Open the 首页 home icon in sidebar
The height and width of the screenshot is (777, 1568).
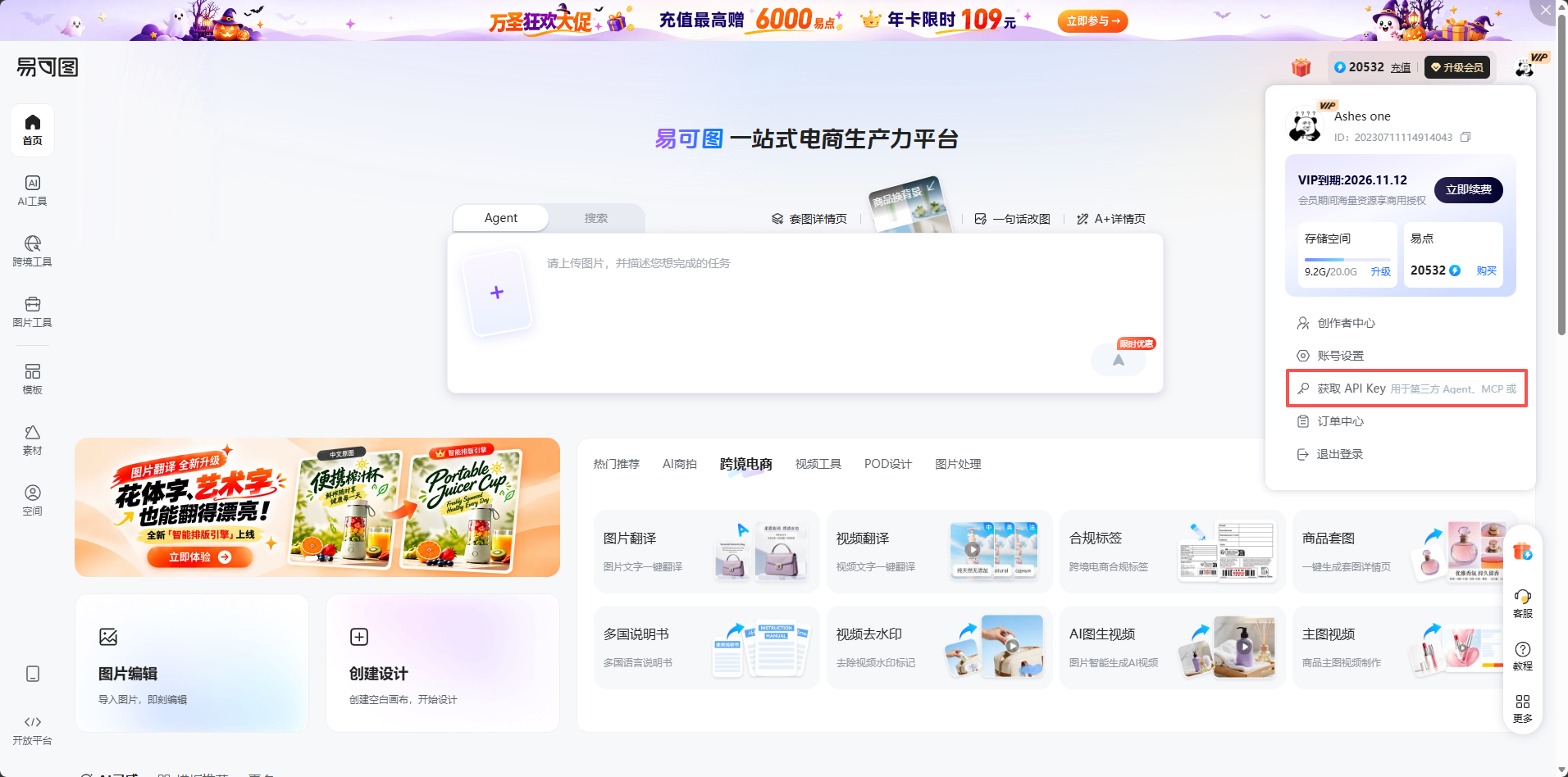click(x=32, y=130)
